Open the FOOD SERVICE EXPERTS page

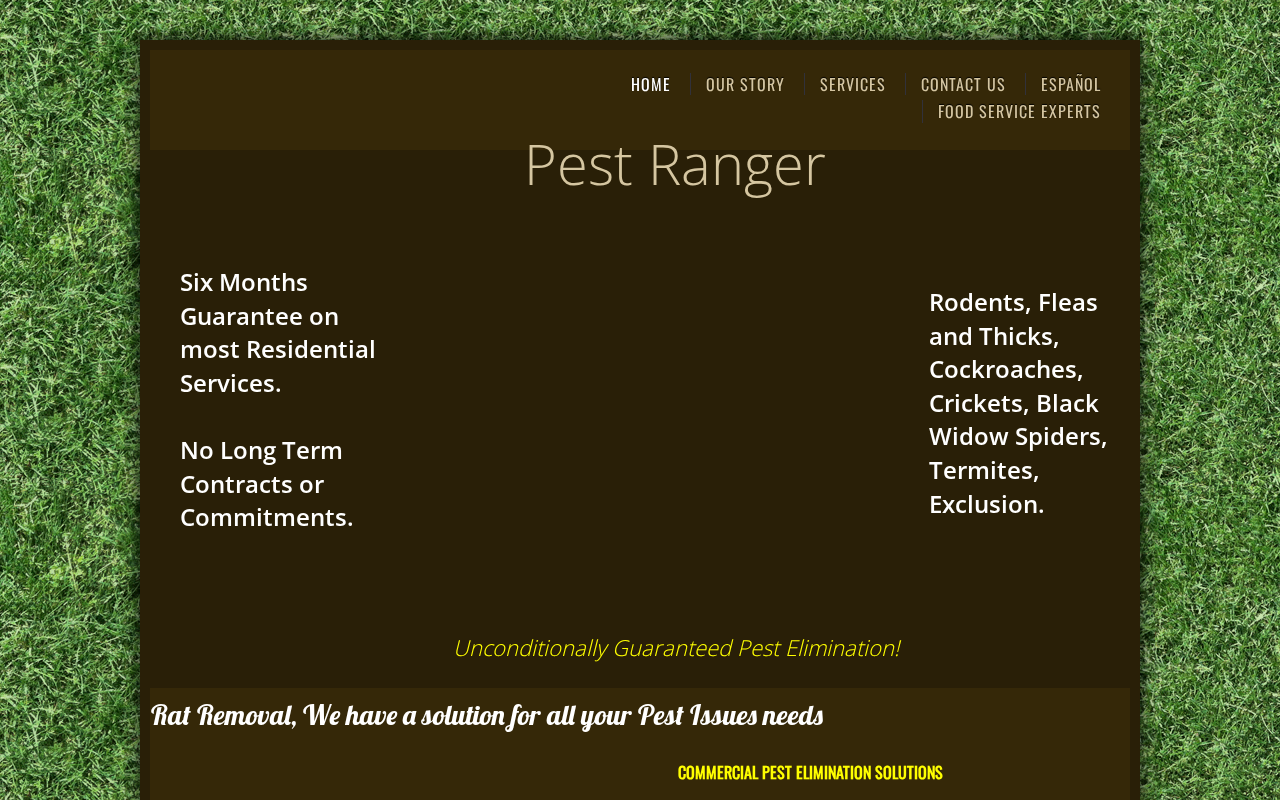coord(1019,111)
